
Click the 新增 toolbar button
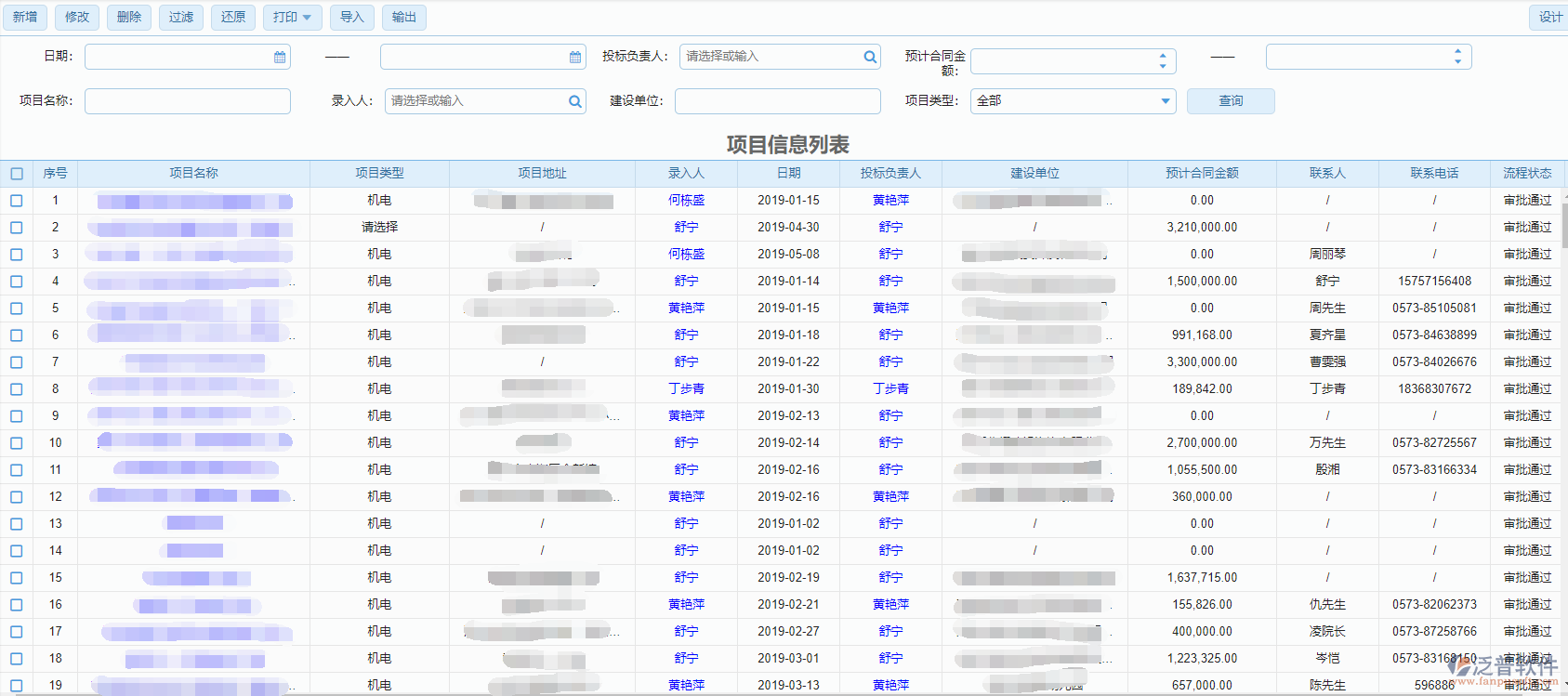25,18
